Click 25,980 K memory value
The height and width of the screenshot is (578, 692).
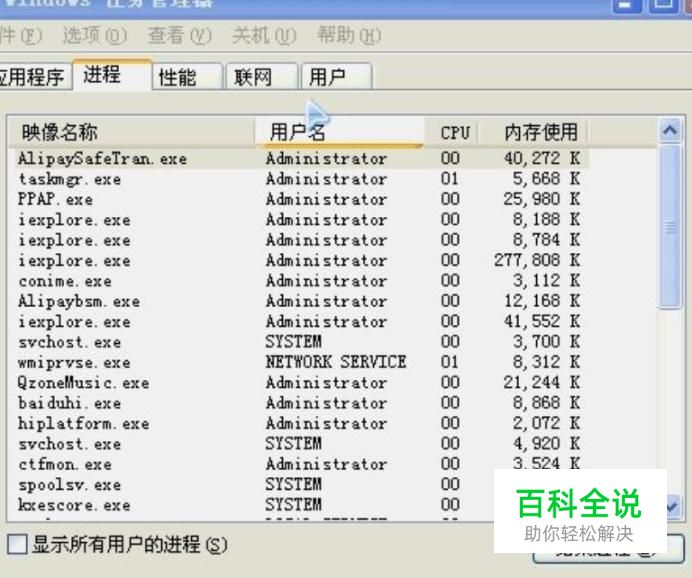click(x=542, y=199)
